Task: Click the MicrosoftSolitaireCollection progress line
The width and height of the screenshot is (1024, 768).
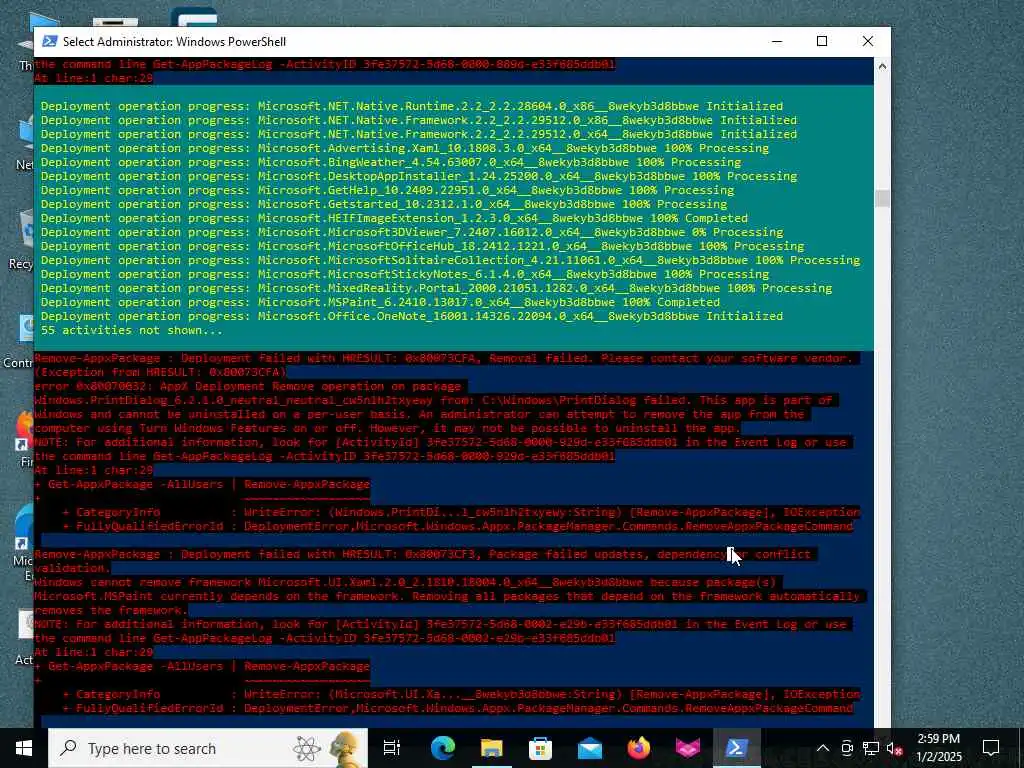Action: tap(451, 261)
